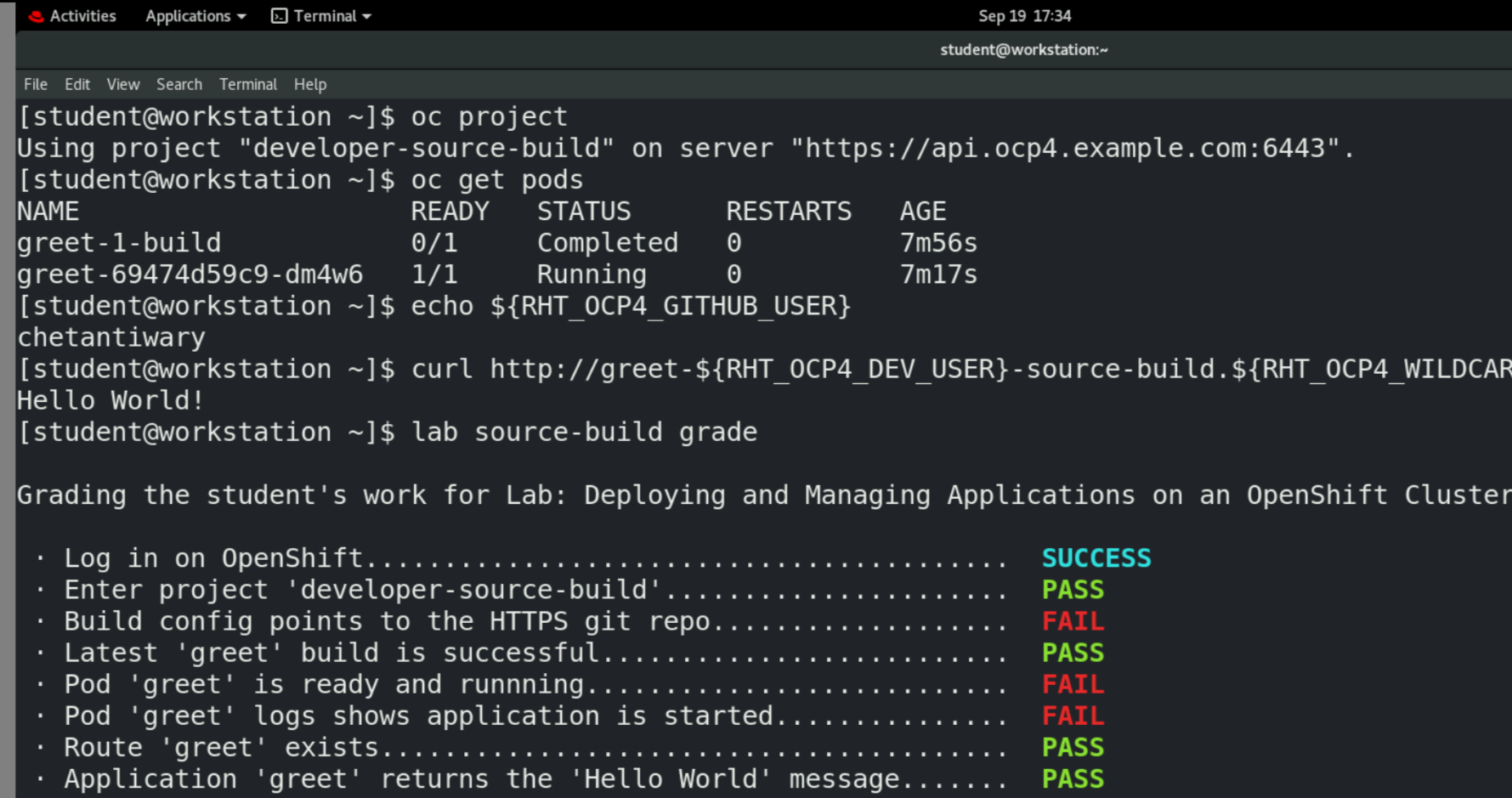Select the lab source-build grade command text
Viewport: 1512px width, 798px height.
click(x=584, y=432)
